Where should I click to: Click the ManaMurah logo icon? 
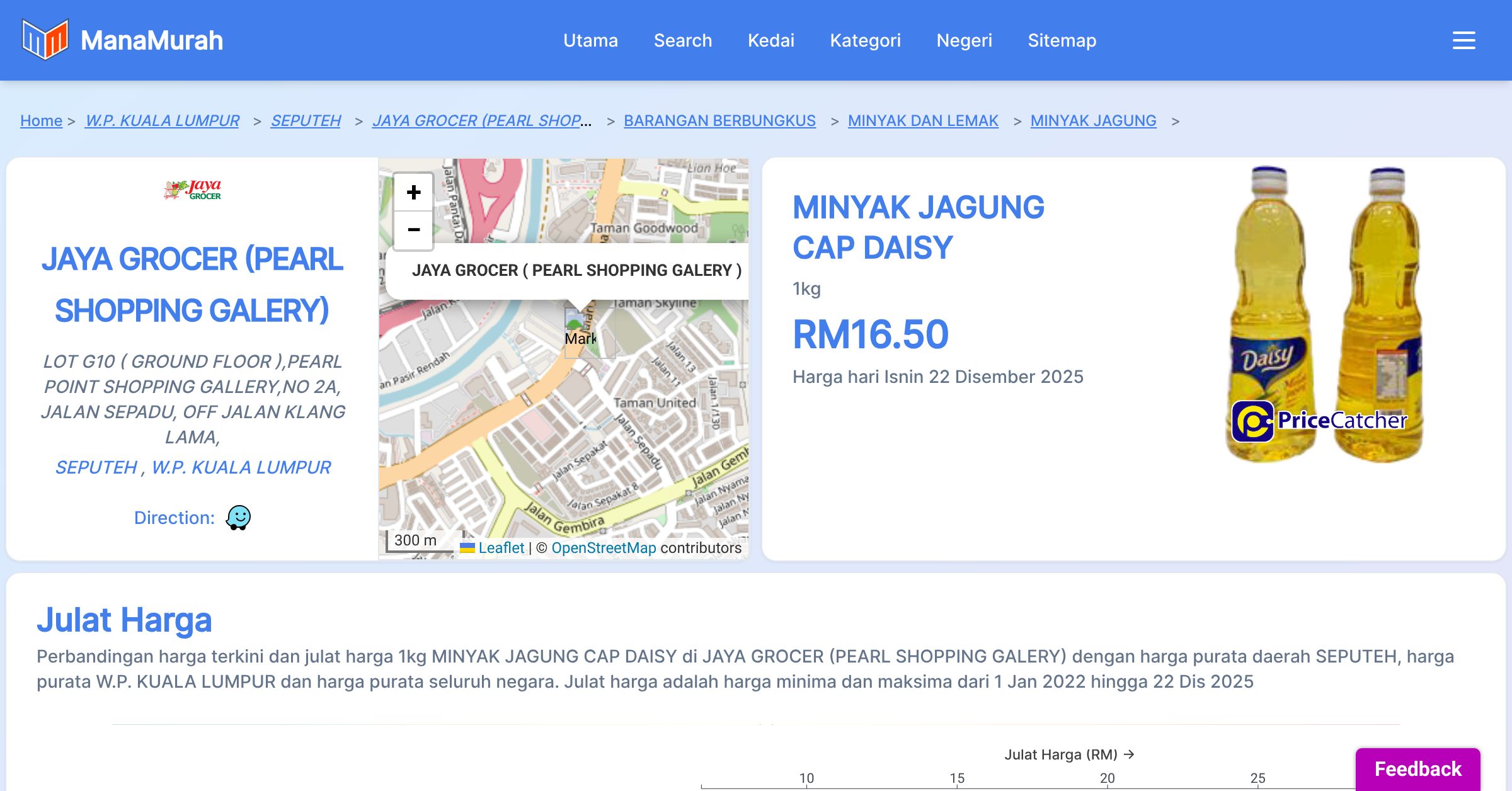[x=45, y=40]
